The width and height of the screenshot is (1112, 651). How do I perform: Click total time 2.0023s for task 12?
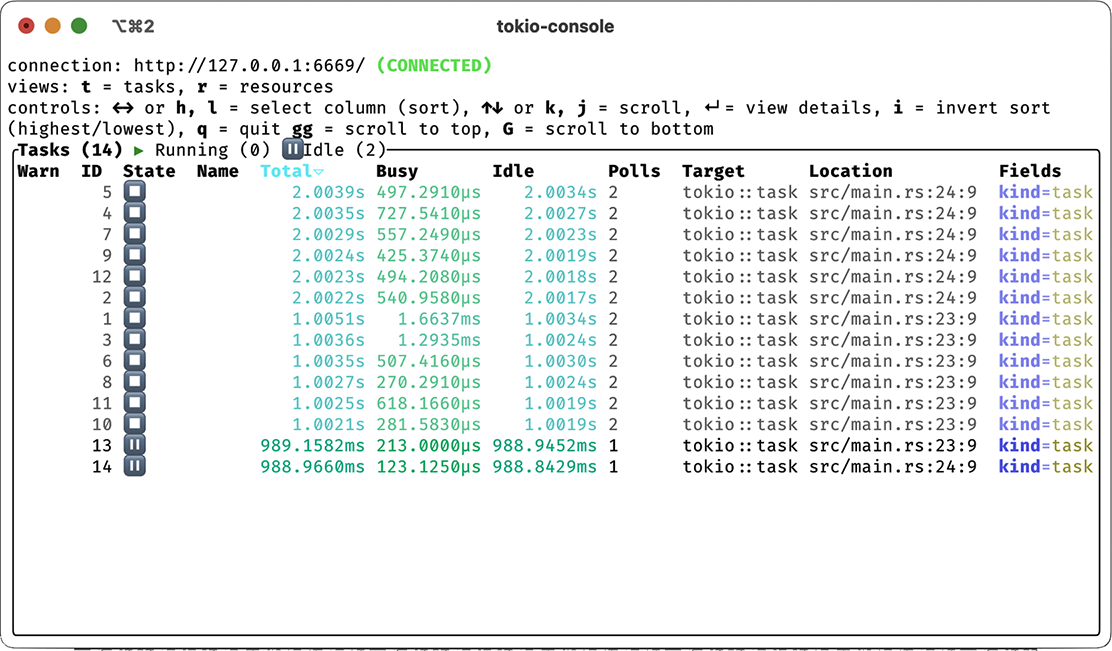coord(328,277)
